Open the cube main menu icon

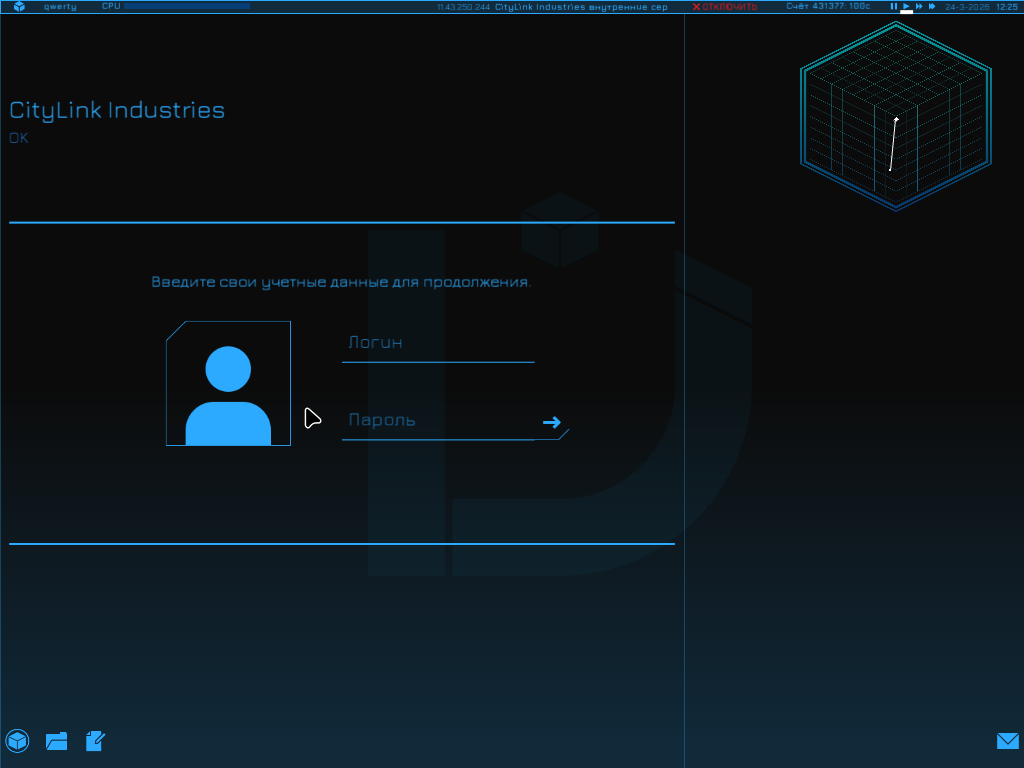point(17,740)
